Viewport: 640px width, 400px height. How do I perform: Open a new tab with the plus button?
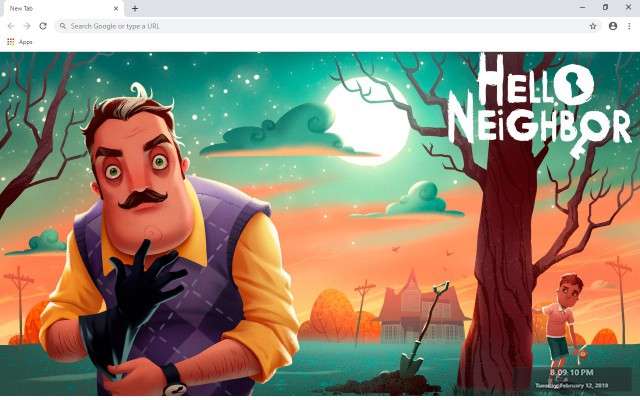click(135, 8)
